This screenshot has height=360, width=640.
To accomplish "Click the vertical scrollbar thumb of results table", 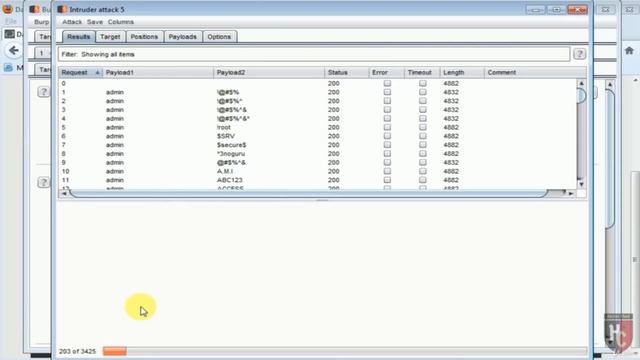I will point(581,96).
